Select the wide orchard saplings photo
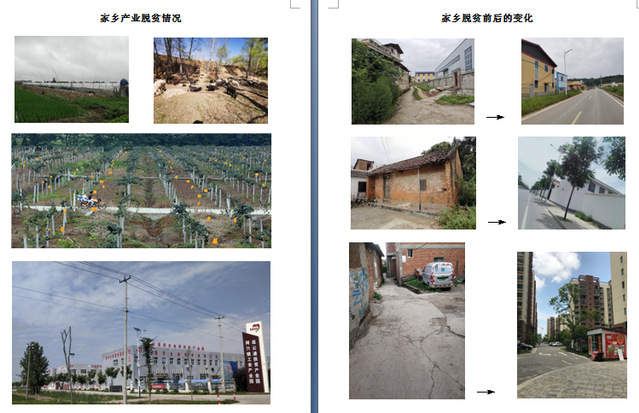 [141, 191]
